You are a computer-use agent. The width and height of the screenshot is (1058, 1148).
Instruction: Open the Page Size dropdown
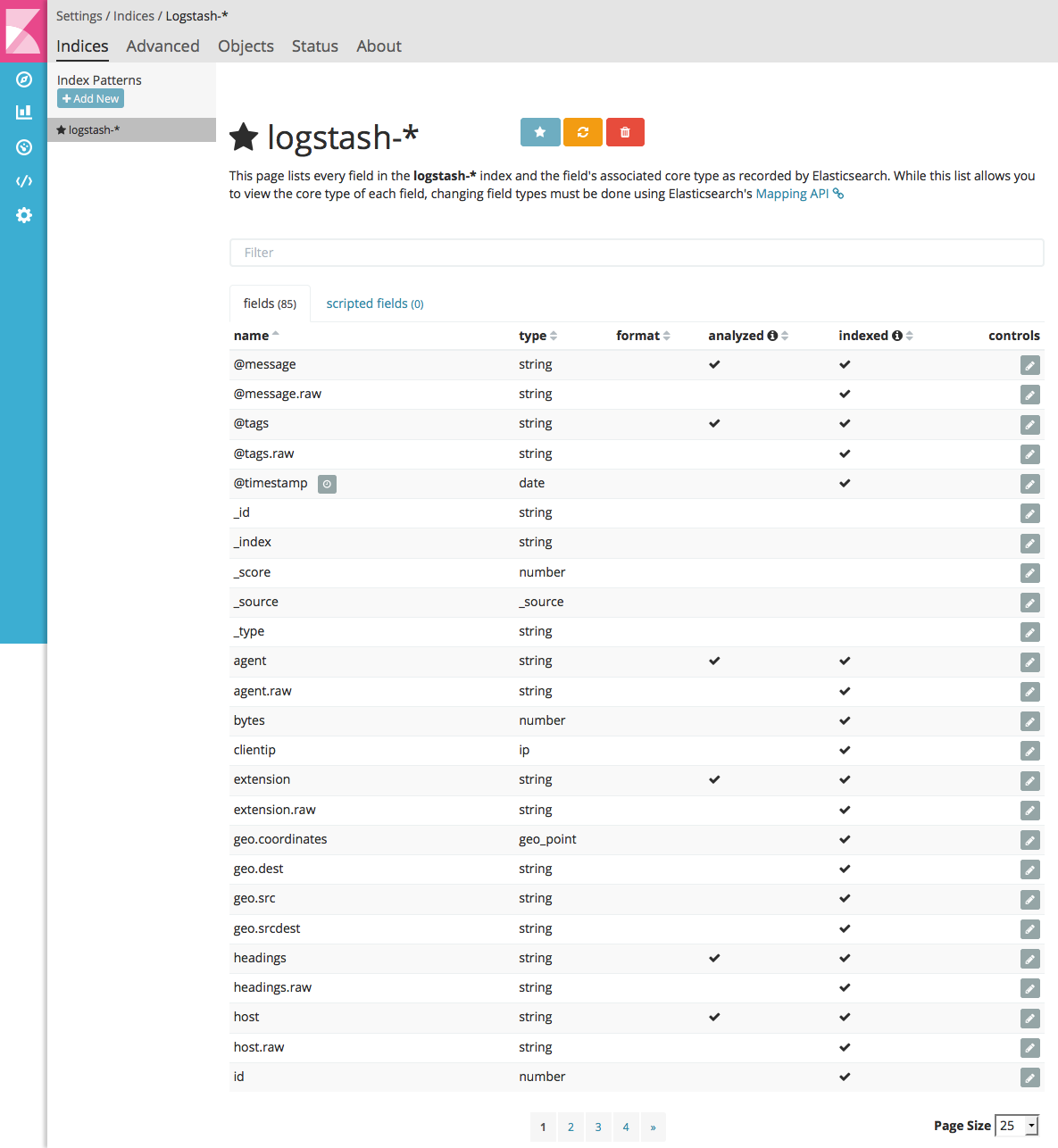1016,1126
